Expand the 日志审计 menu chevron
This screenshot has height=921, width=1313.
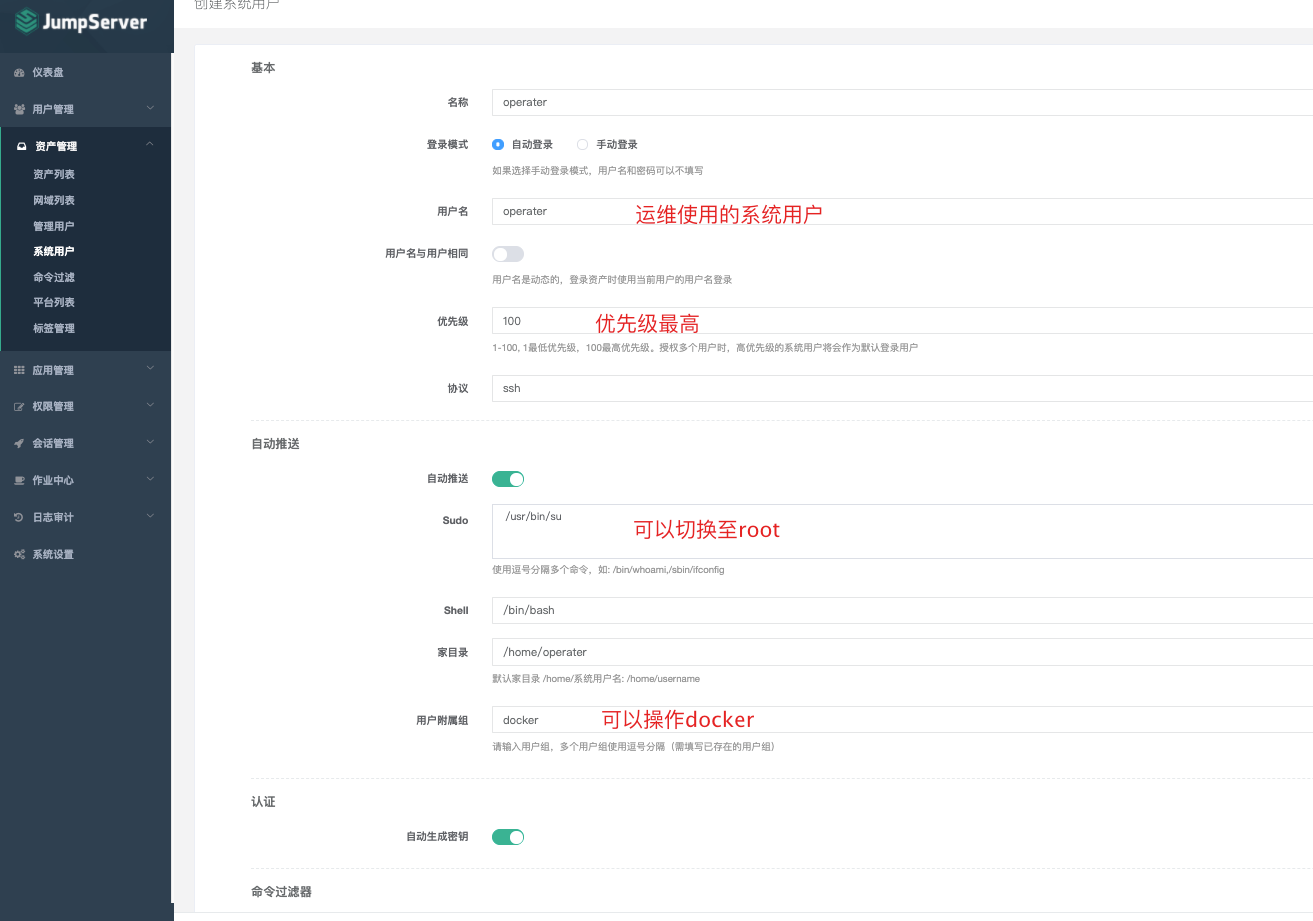click(150, 516)
